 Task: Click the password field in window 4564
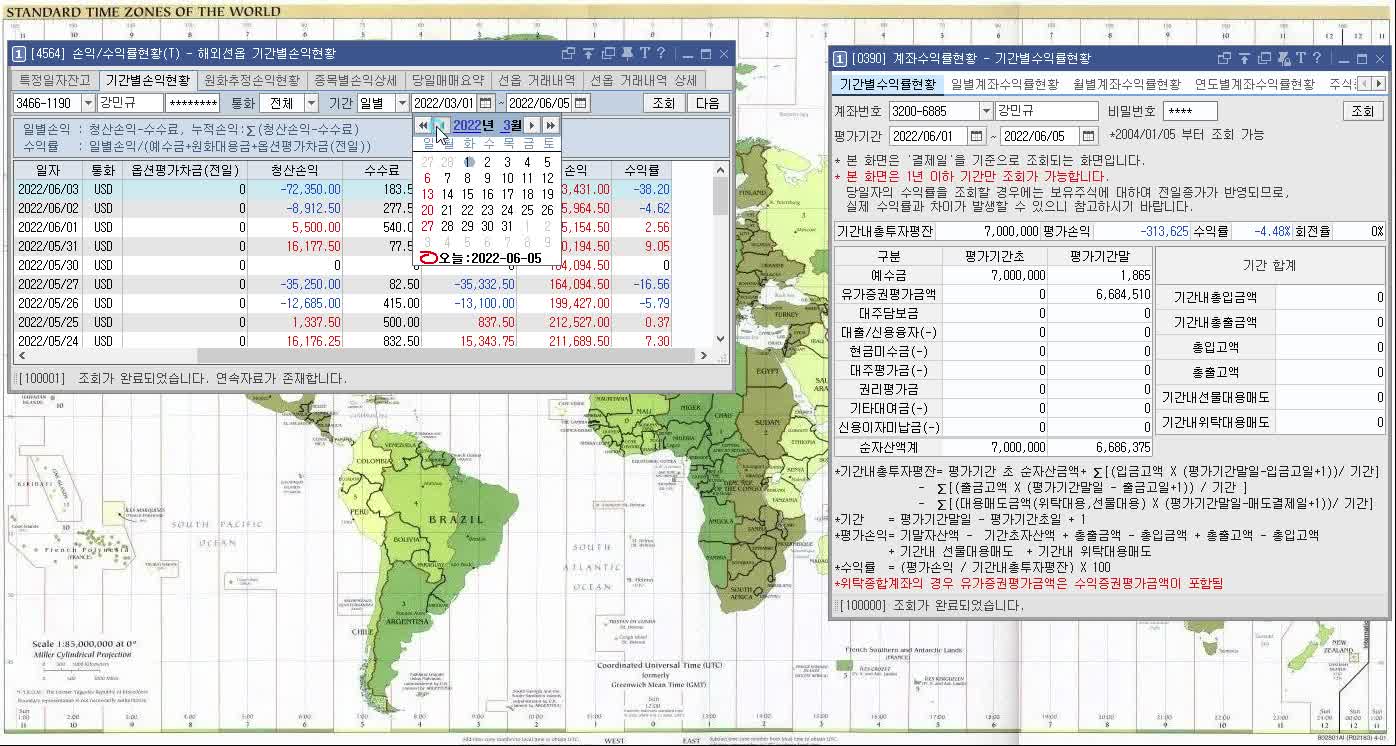193,103
